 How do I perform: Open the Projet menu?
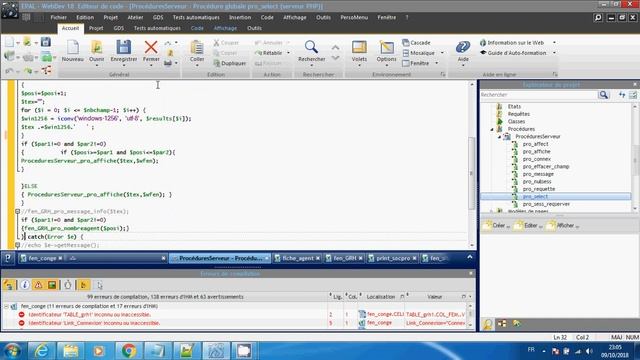(110, 18)
